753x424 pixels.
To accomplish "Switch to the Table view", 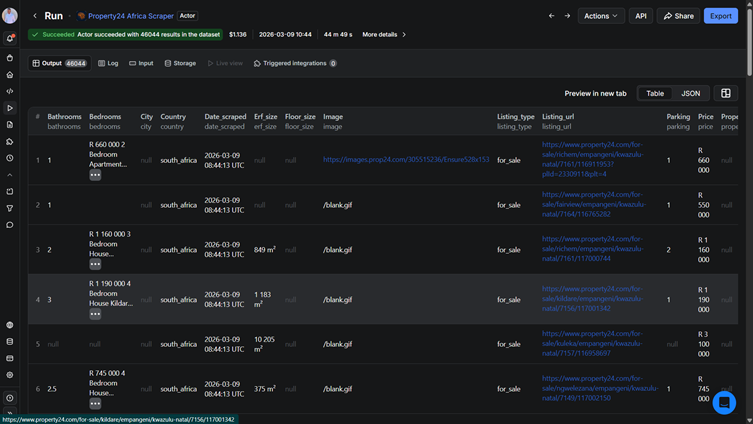I will pyautogui.click(x=655, y=94).
